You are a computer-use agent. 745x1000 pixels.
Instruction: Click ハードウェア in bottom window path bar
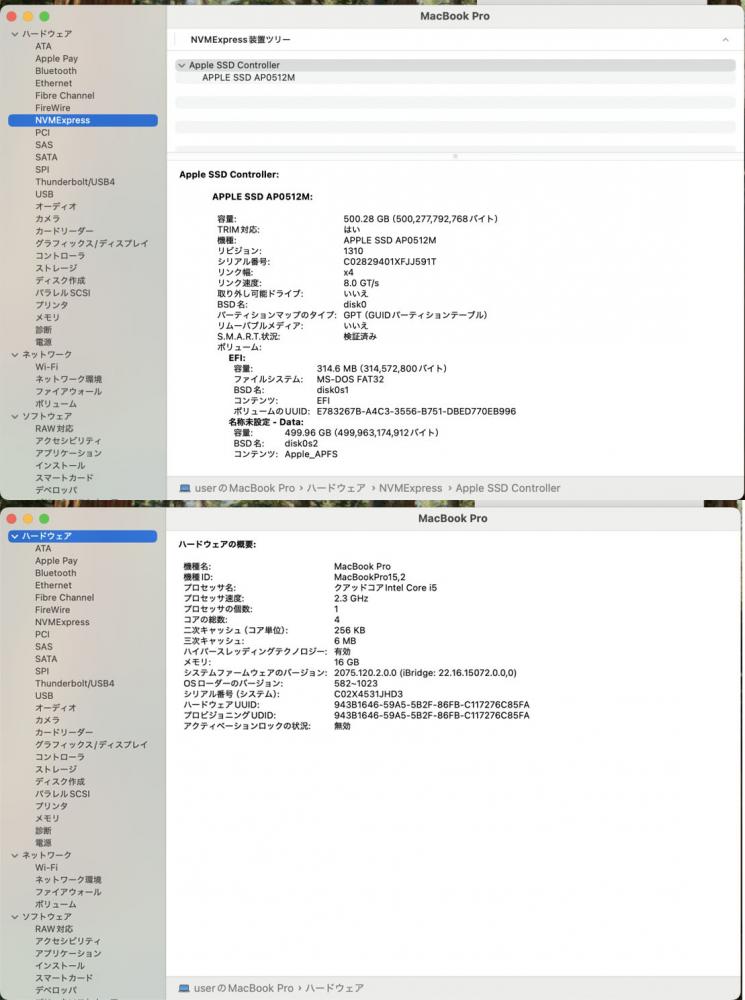pyautogui.click(x=335, y=988)
